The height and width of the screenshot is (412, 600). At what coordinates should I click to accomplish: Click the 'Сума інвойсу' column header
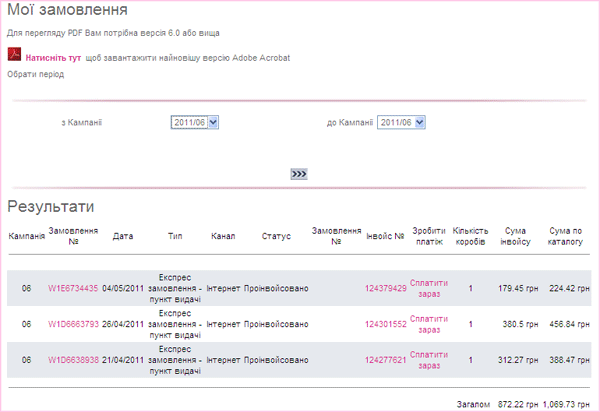click(x=515, y=236)
